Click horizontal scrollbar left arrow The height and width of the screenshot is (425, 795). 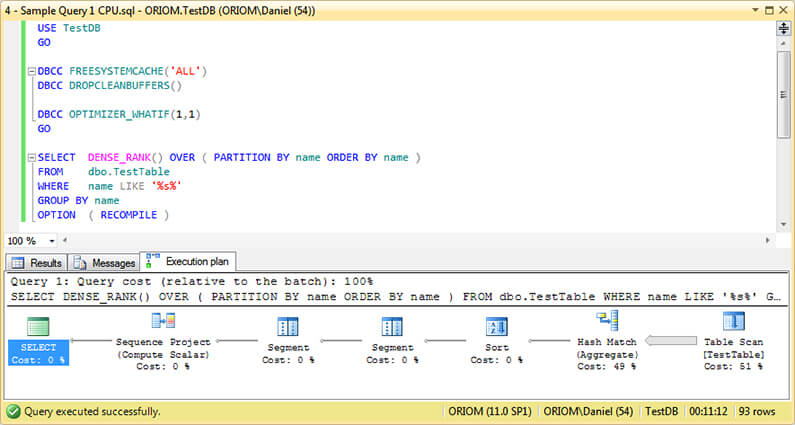[x=65, y=241]
